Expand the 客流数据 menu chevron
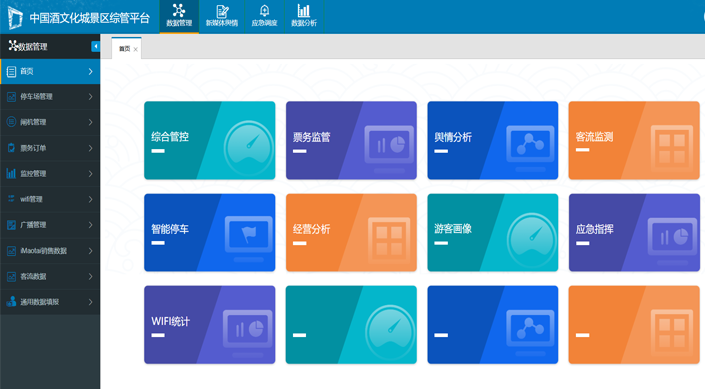This screenshot has width=705, height=389. pos(90,276)
